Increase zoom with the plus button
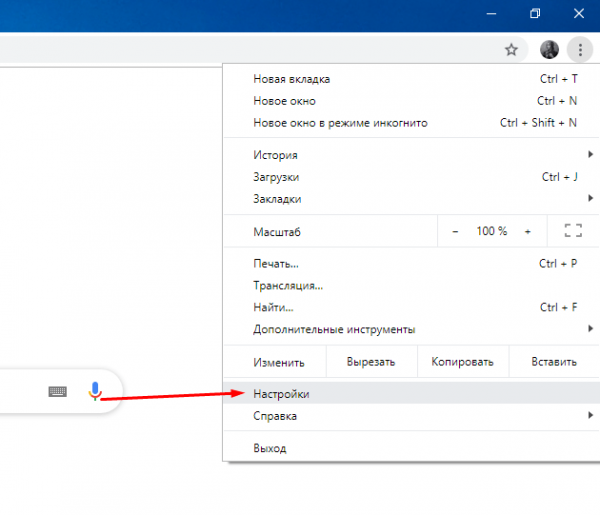Viewport: 600px width, 515px height. 527,231
